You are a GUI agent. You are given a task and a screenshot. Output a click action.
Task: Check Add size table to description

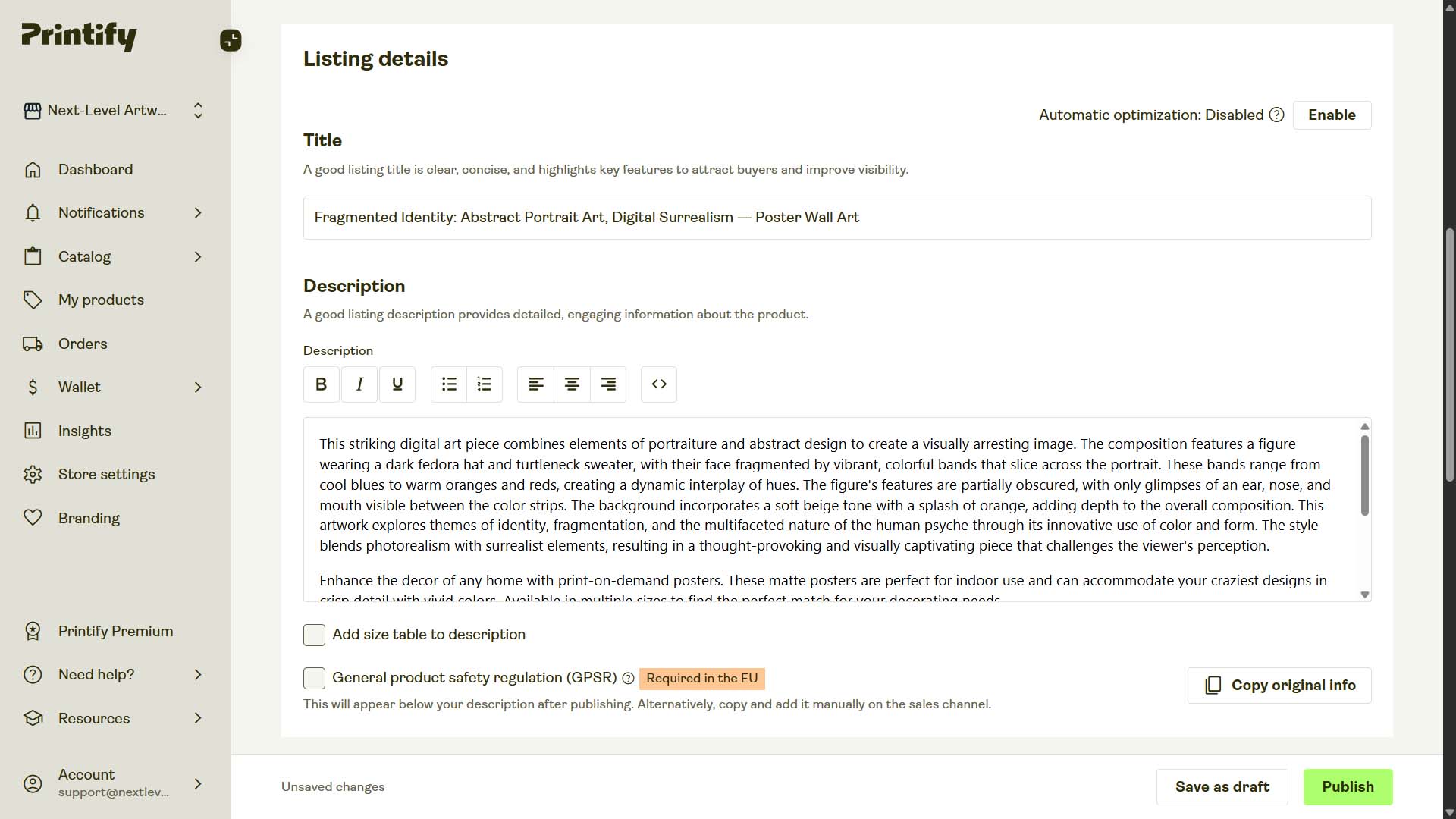pyautogui.click(x=313, y=635)
